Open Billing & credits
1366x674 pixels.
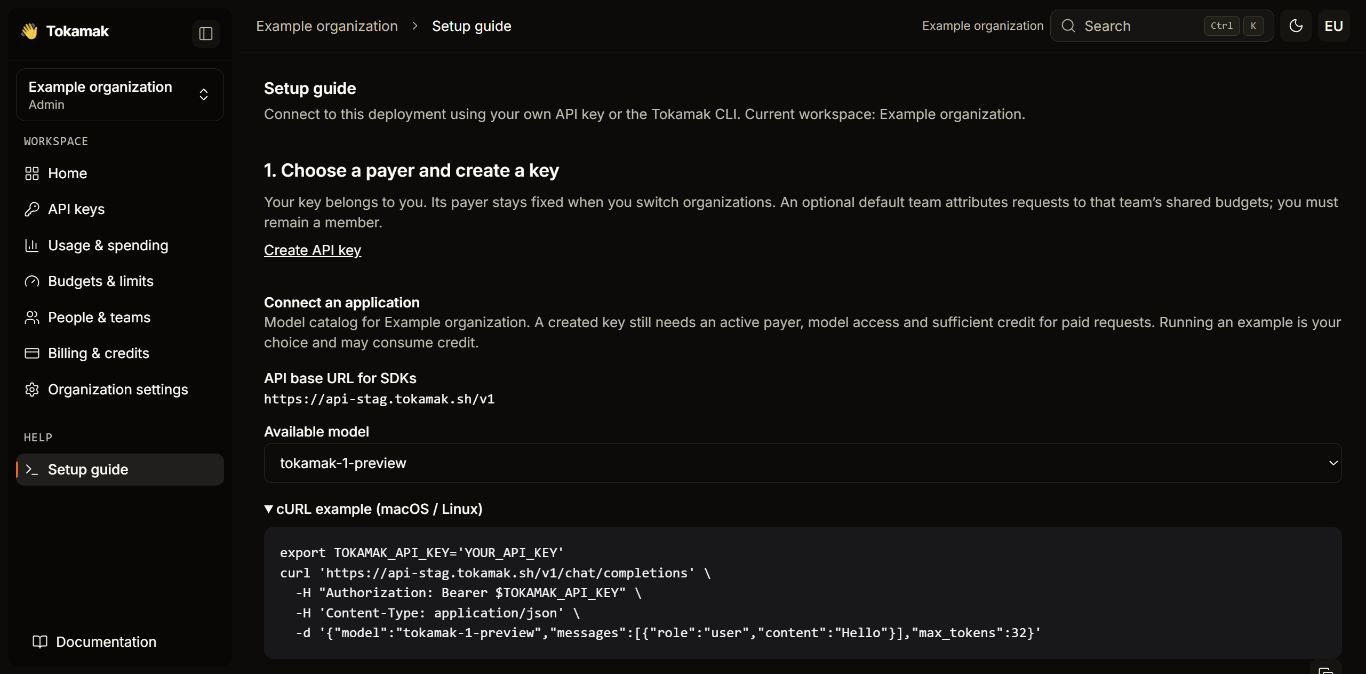(x=120, y=353)
